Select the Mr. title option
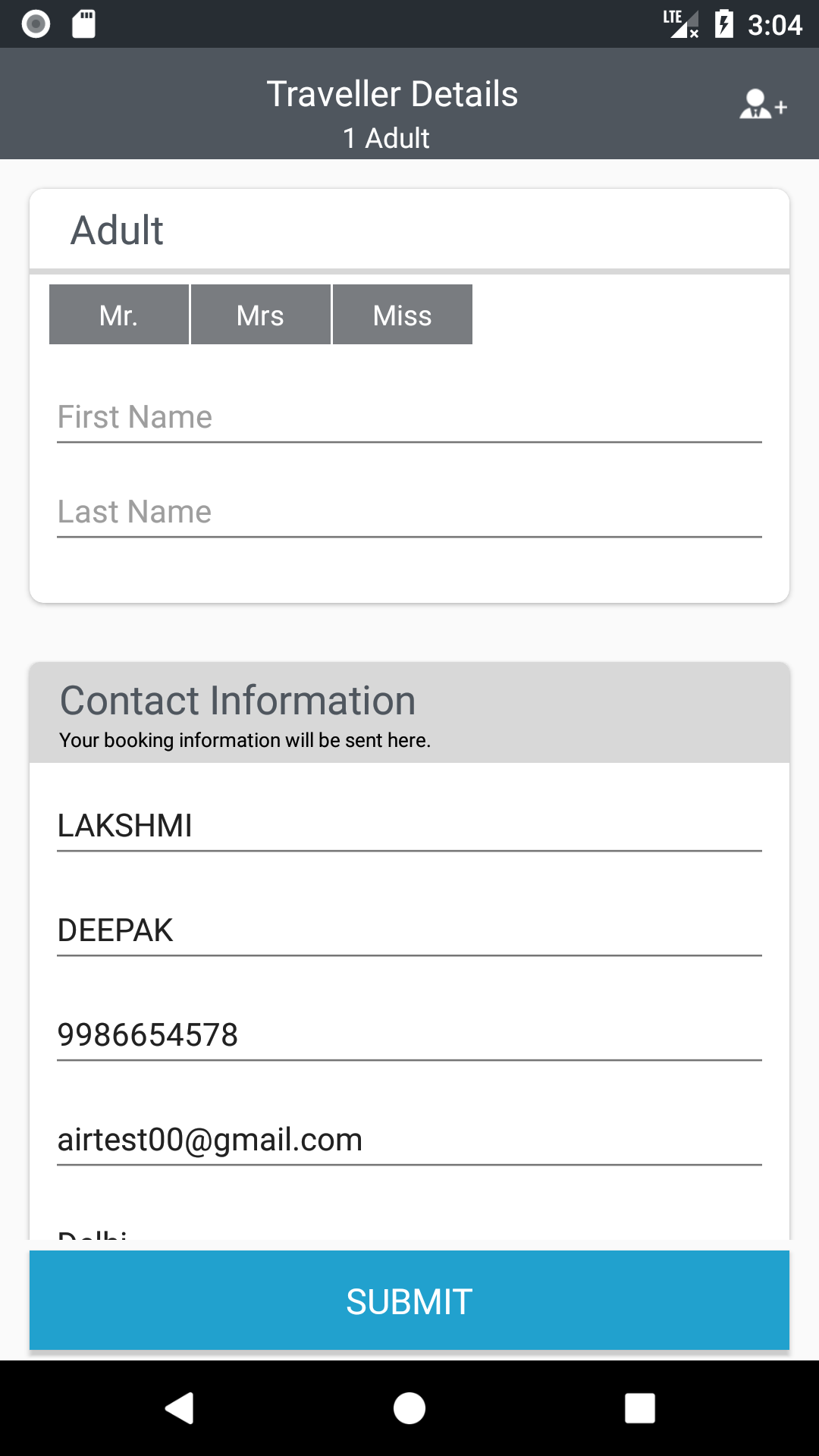Screen dimensions: 819x1456 pos(119,315)
